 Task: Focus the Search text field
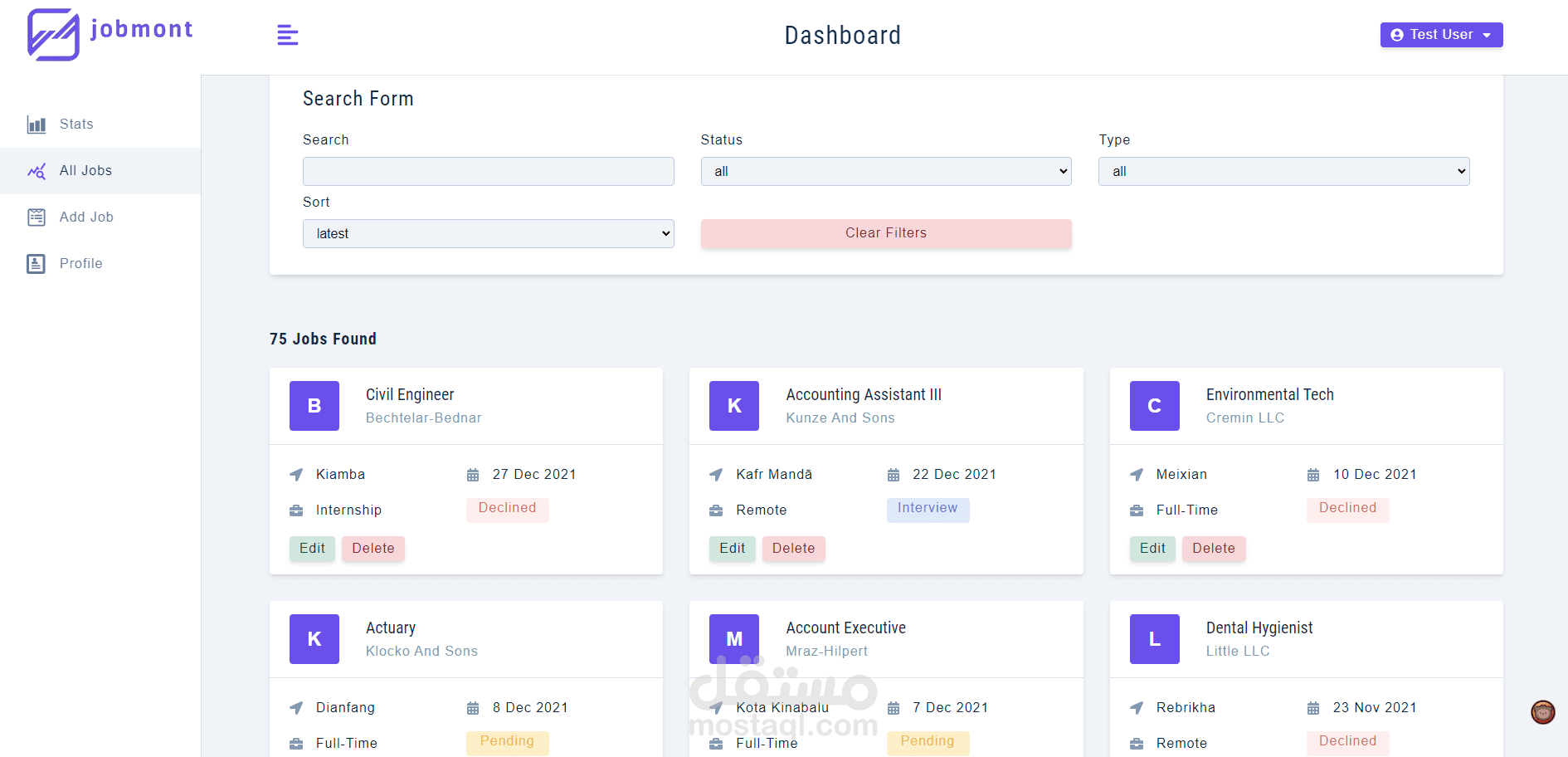(x=488, y=171)
